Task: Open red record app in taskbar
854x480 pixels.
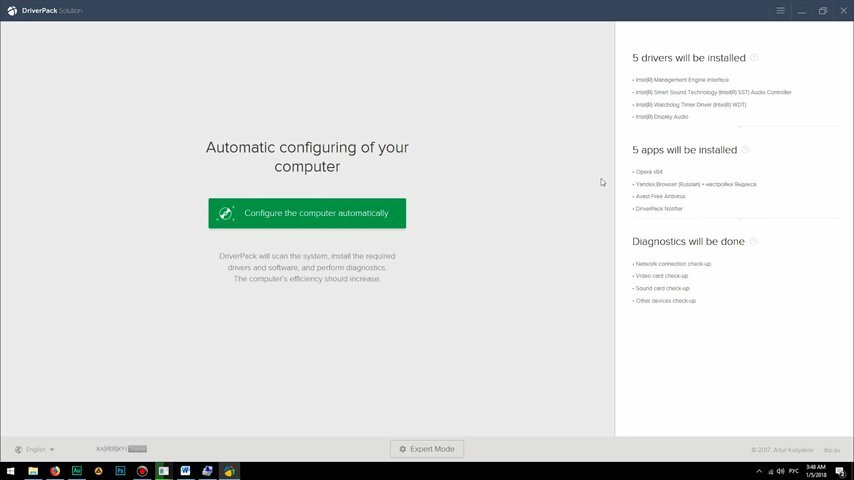Action: tap(142, 471)
